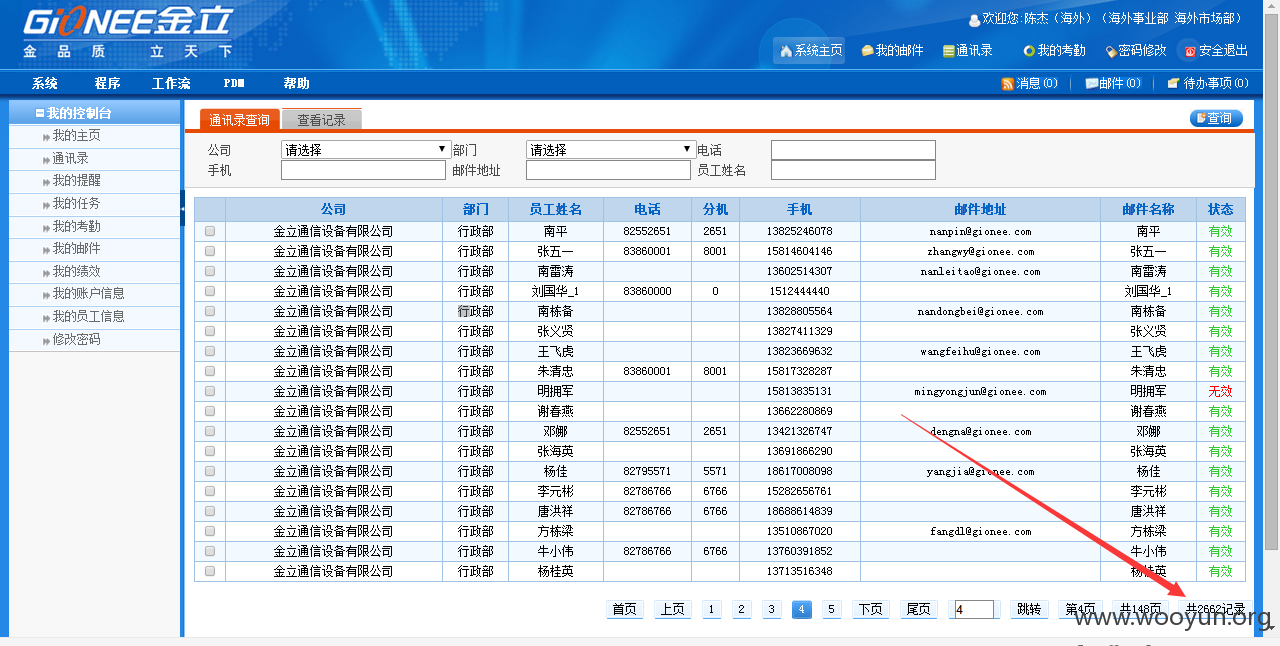
Task: Open 待办事项(0) pending items
Action: point(1208,83)
